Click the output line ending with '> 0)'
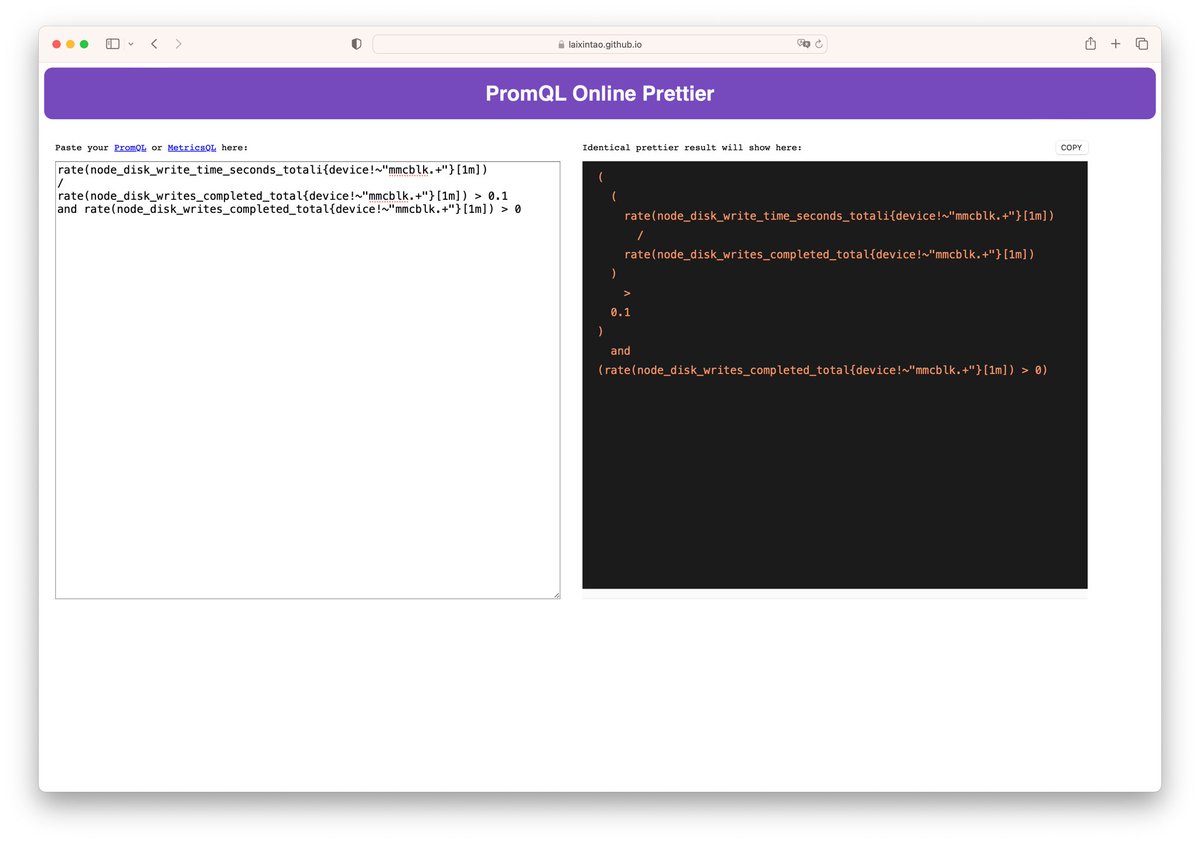 822,370
